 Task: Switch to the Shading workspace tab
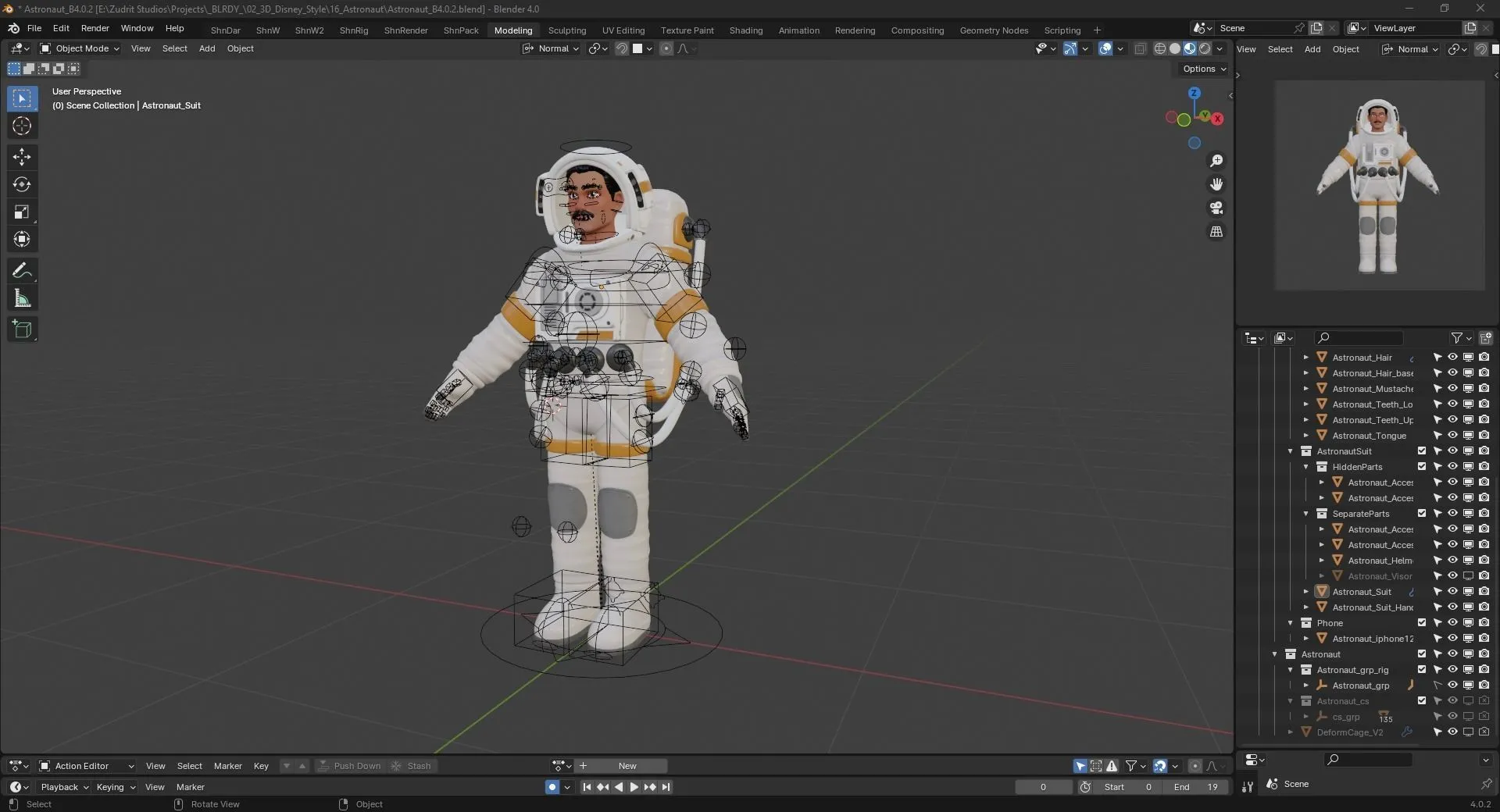[745, 30]
